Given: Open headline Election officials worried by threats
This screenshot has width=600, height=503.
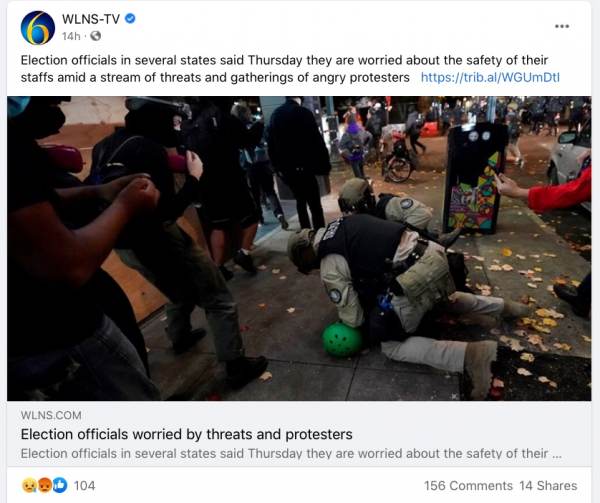Looking at the screenshot, I should click(186, 434).
